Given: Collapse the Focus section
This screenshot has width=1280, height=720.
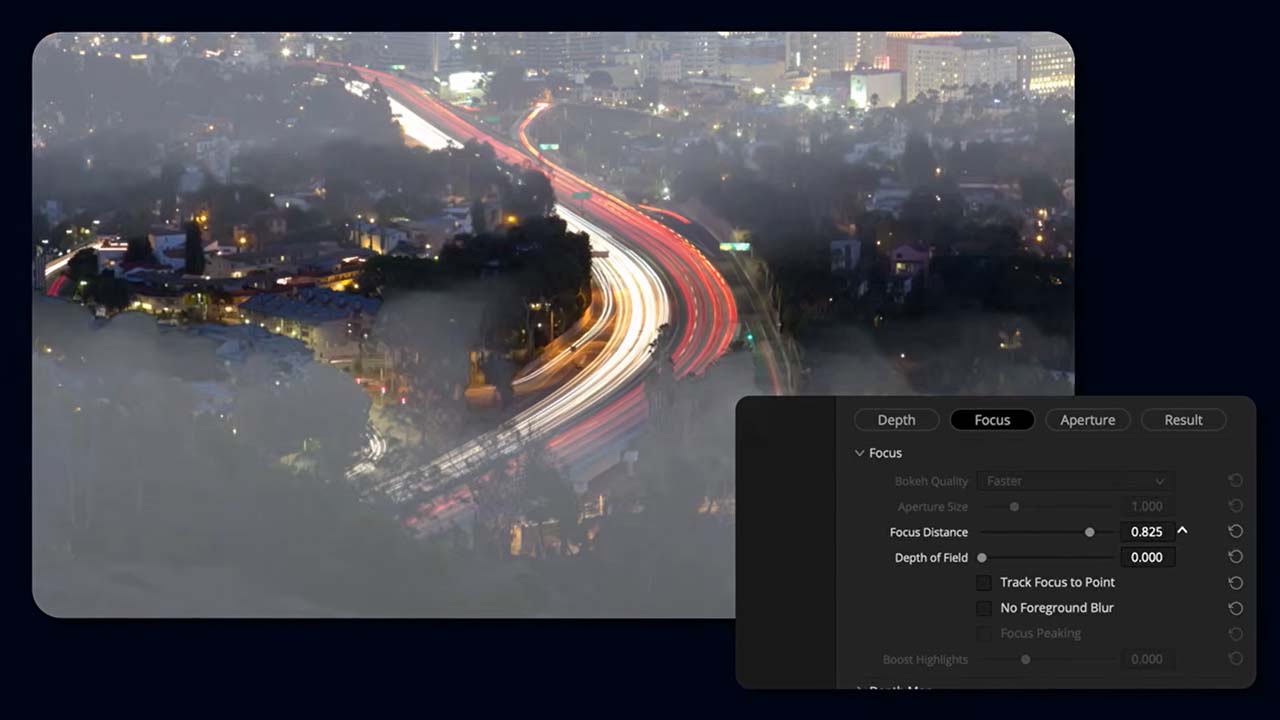Looking at the screenshot, I should point(859,453).
